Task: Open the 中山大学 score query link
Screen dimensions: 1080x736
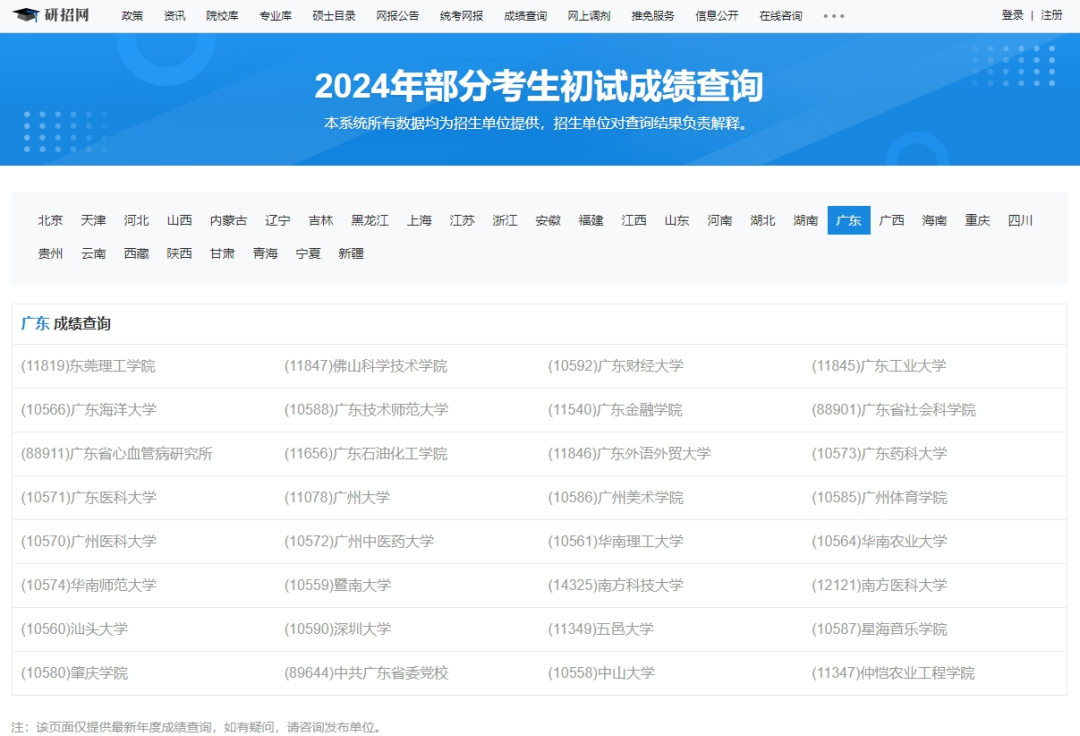Action: point(599,673)
